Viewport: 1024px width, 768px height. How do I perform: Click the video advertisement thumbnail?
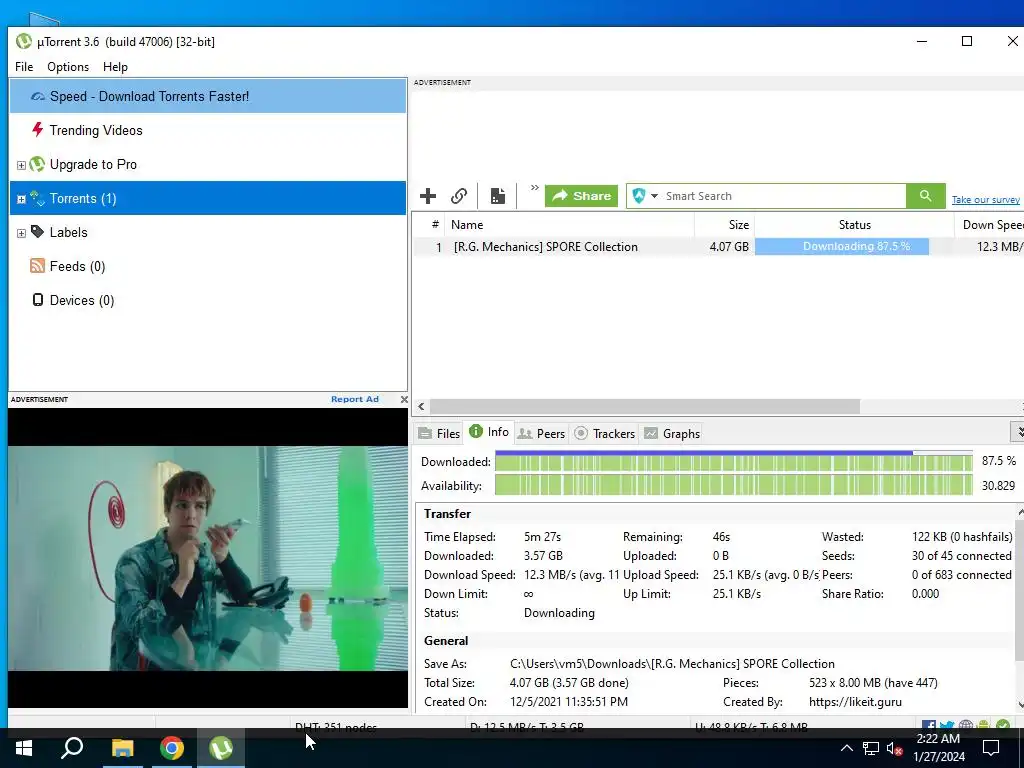click(208, 558)
